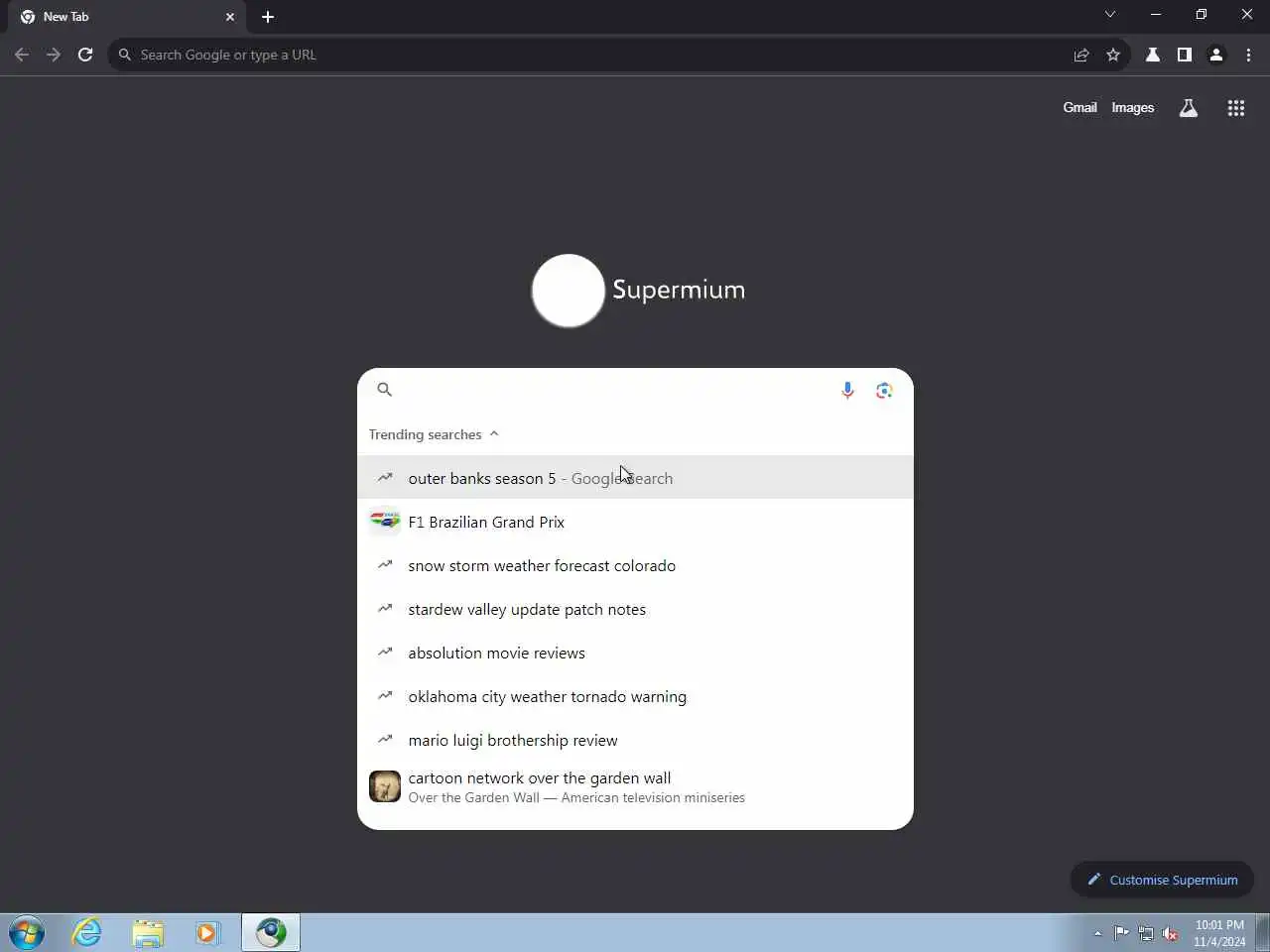Open the network tray icon
This screenshot has height=952, width=1270.
(1146, 933)
